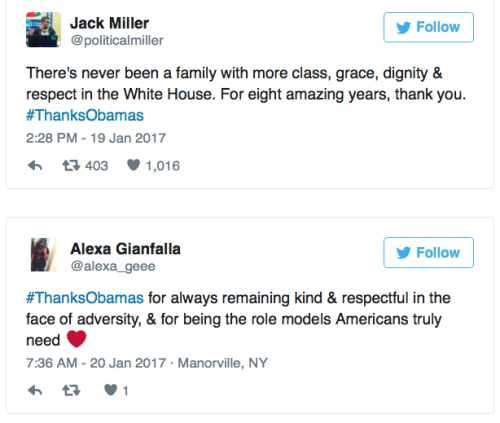Retweet Jack Miller's tweet with 403 retweets
500x423 pixels.
point(71,165)
